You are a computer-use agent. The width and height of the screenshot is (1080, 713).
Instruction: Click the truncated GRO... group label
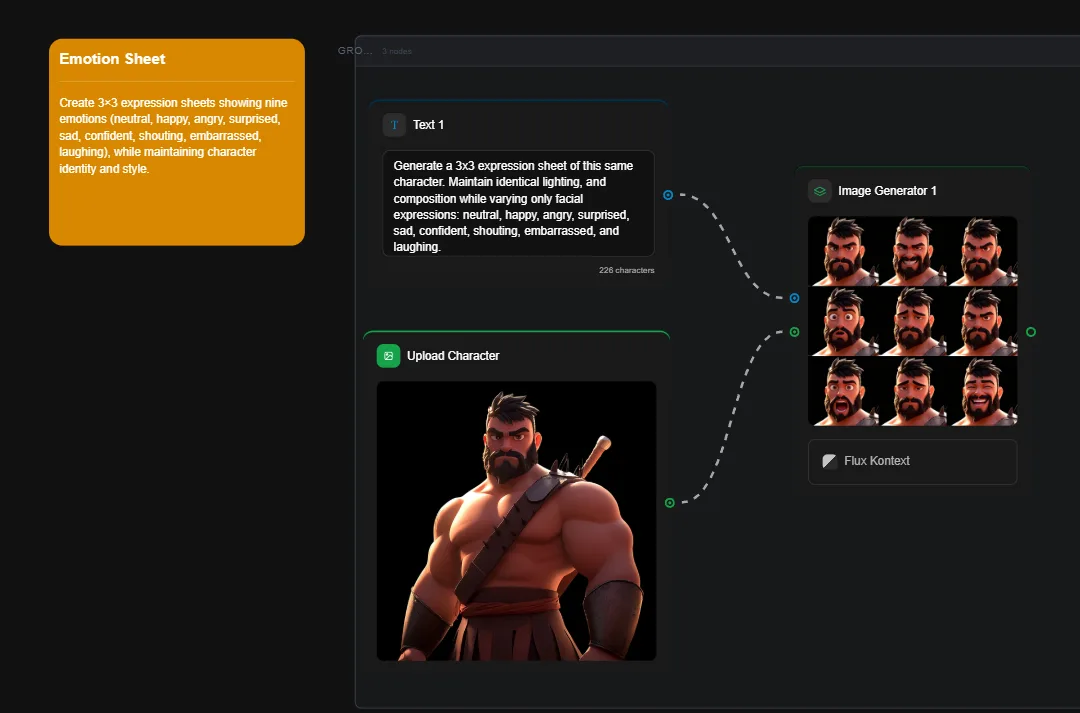point(355,51)
